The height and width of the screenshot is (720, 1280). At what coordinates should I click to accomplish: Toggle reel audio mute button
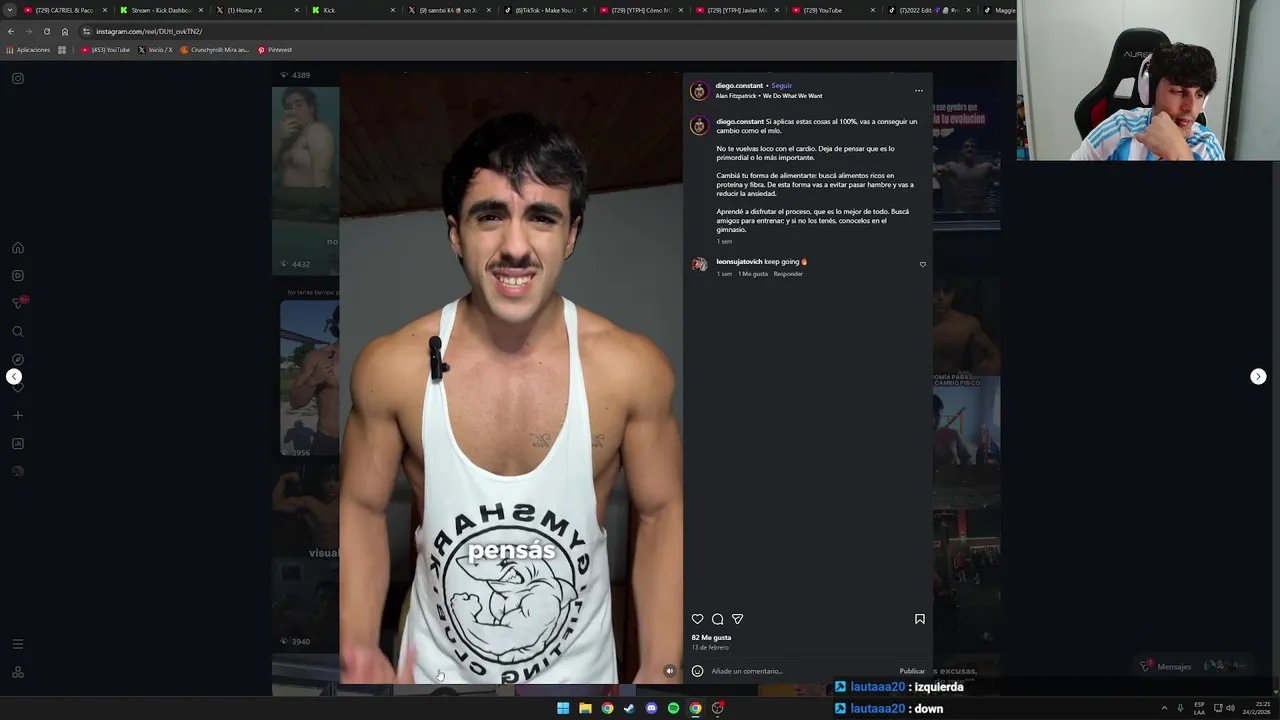669,671
